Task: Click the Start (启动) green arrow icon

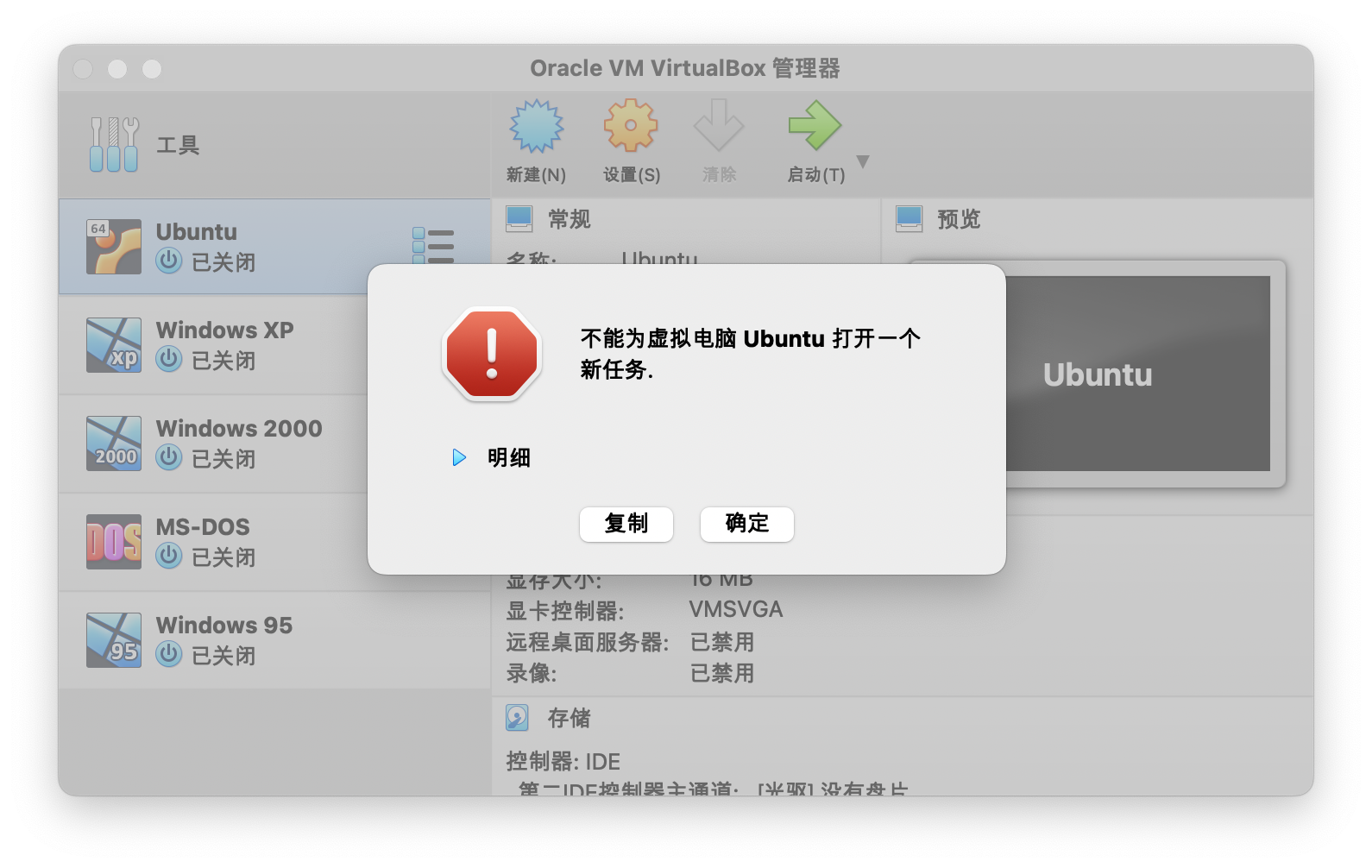Action: pos(815,126)
